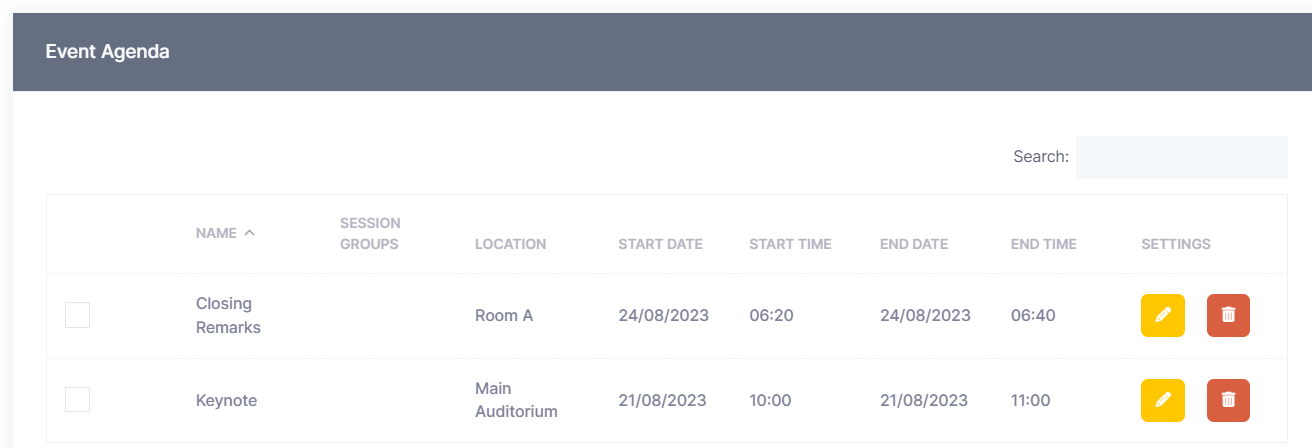Click the Main Auditorium location cell
1312x448 pixels.
pyautogui.click(x=516, y=400)
